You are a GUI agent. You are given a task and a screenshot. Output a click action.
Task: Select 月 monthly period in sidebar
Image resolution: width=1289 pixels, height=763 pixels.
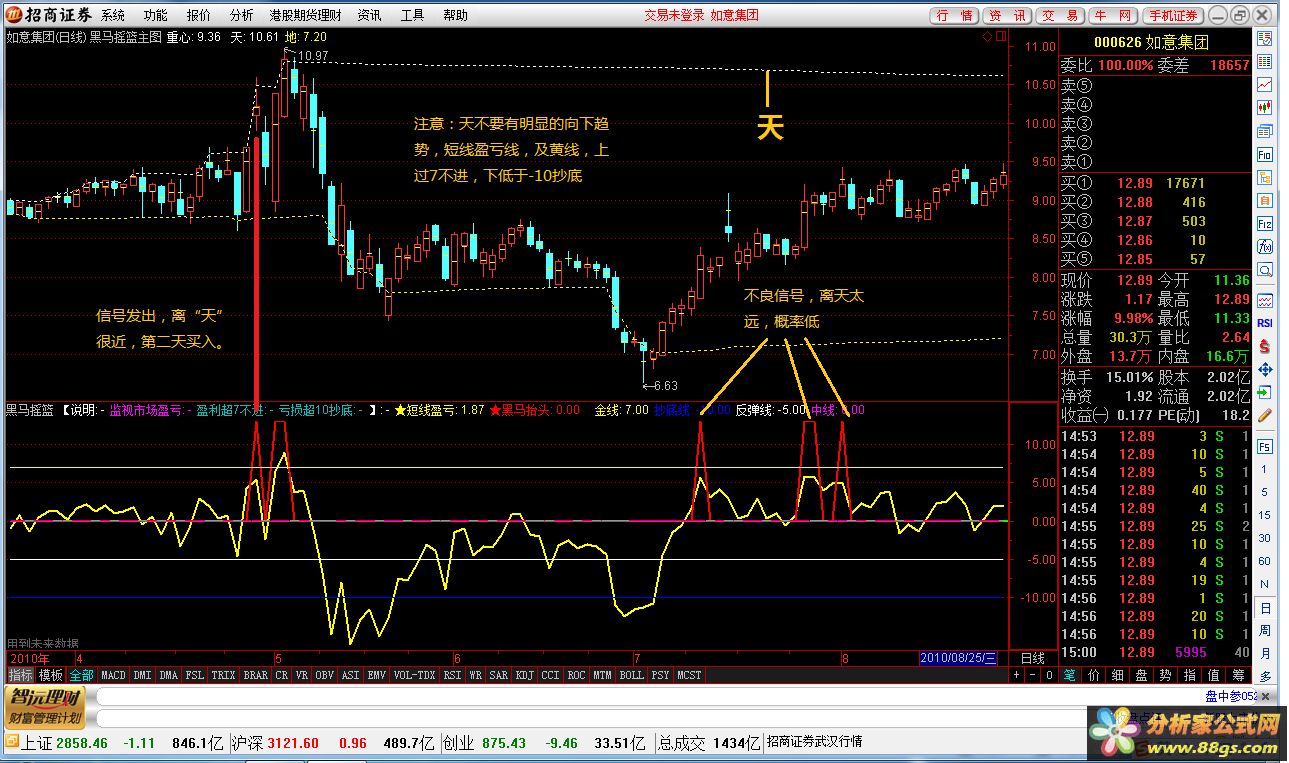pyautogui.click(x=1265, y=653)
